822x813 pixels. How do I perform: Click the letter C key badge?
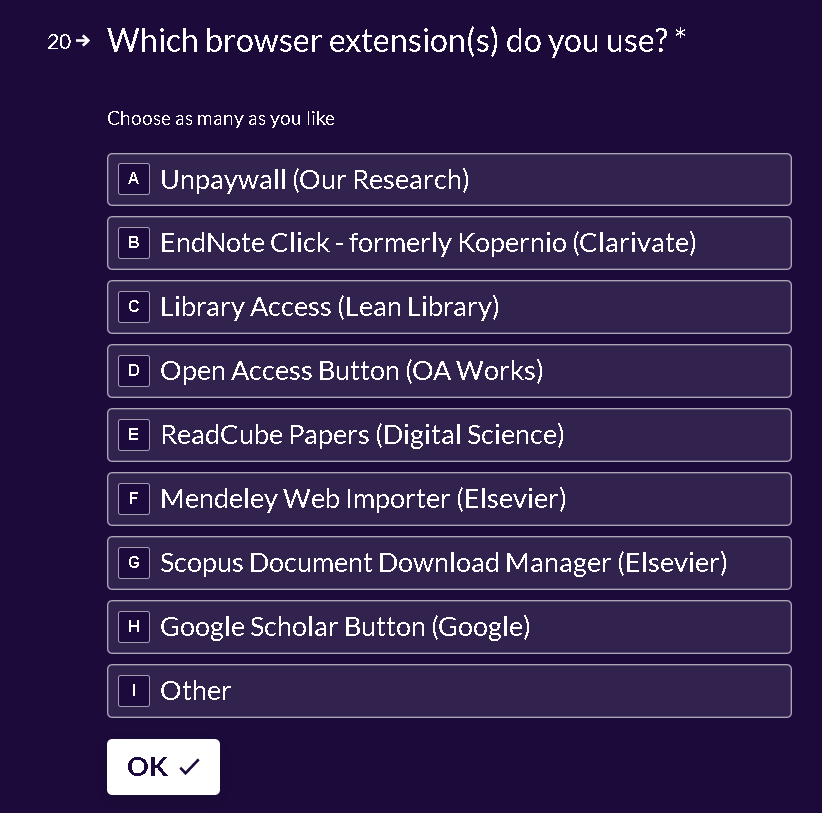134,307
